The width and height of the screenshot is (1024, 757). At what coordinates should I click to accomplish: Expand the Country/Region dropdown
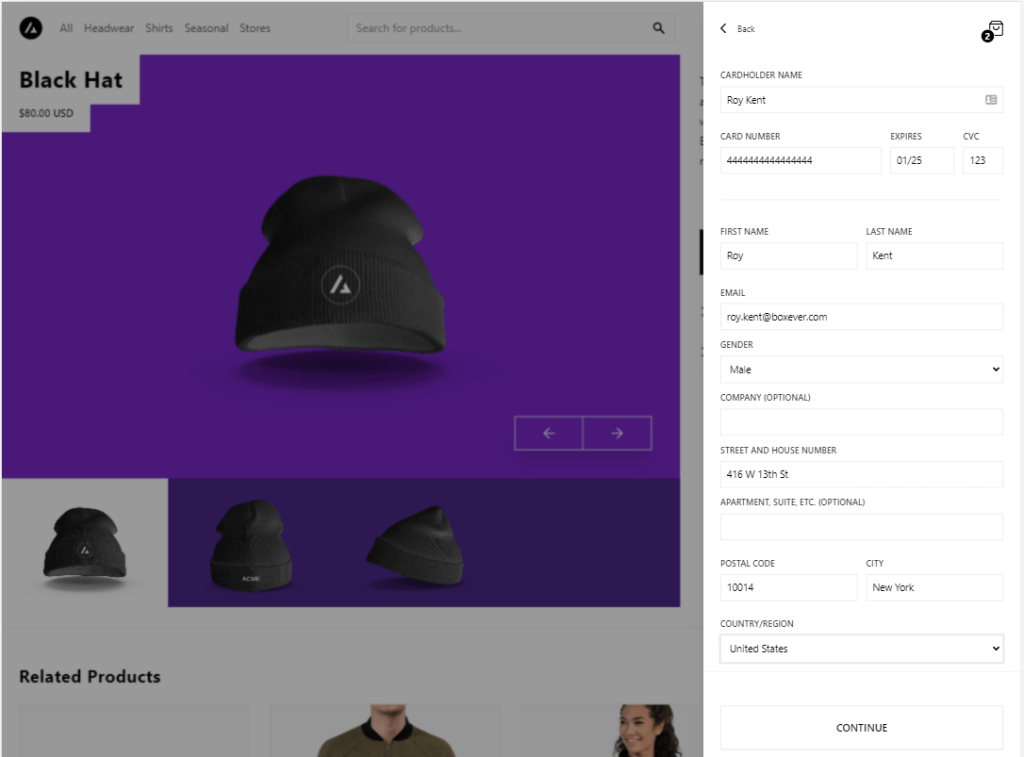point(861,649)
